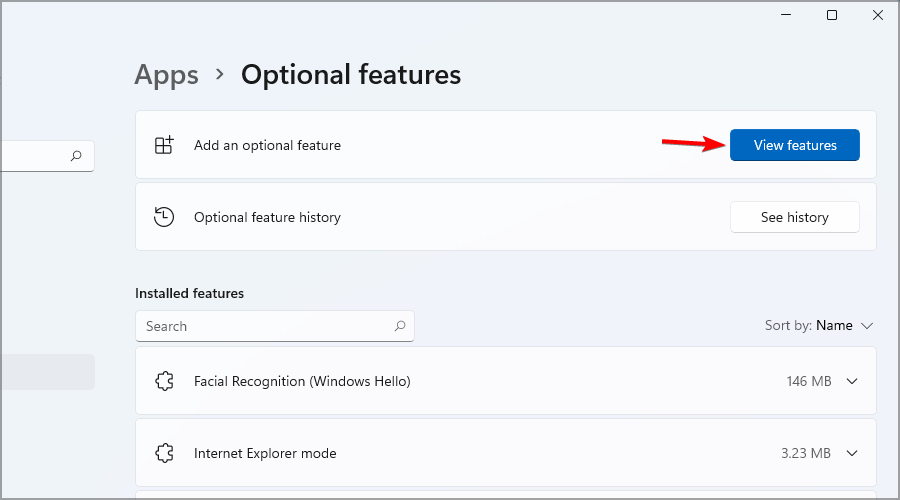Go back to Apps via breadcrumb
The height and width of the screenshot is (500, 900).
(x=166, y=75)
